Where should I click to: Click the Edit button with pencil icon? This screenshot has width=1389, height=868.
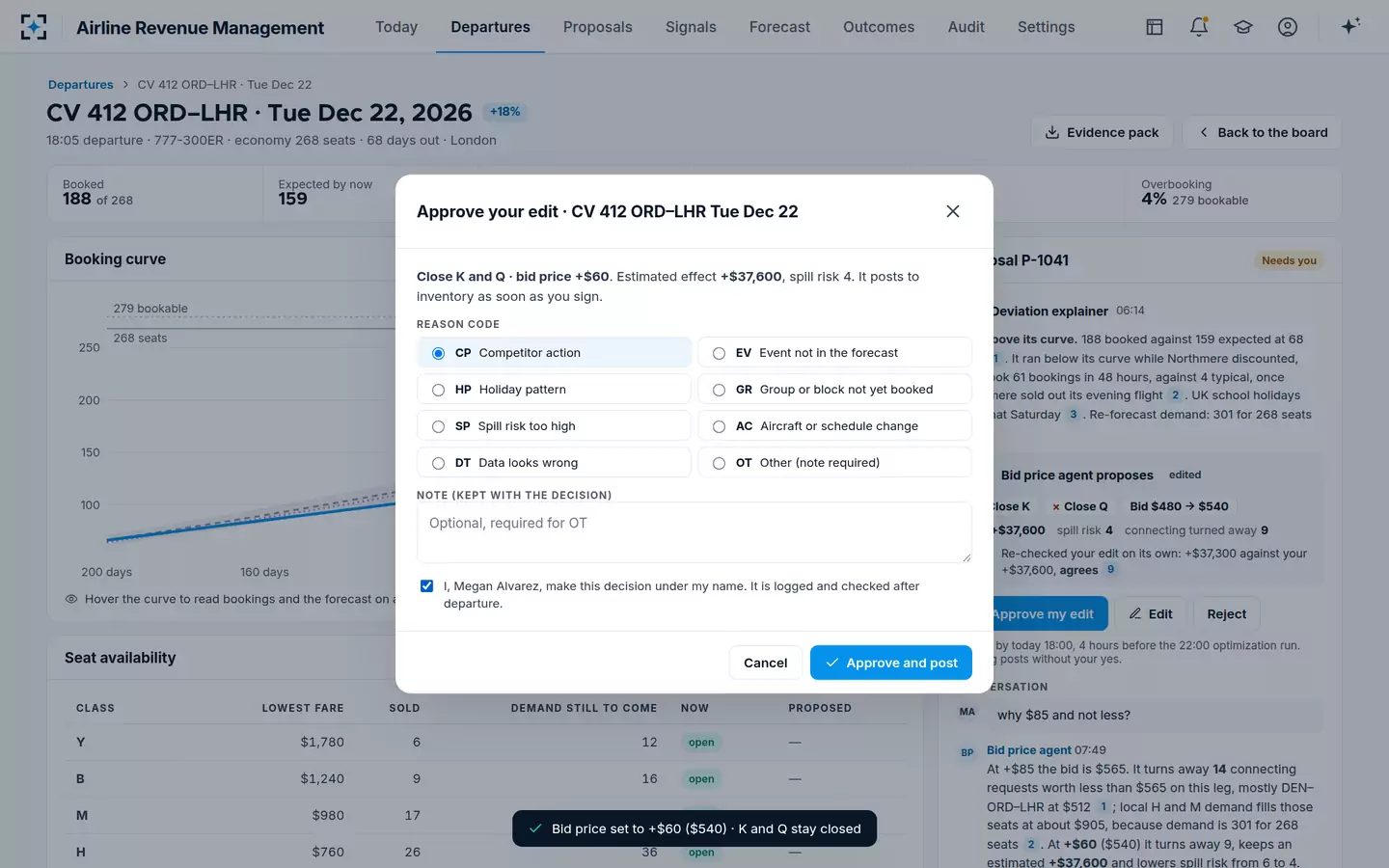1151,613
